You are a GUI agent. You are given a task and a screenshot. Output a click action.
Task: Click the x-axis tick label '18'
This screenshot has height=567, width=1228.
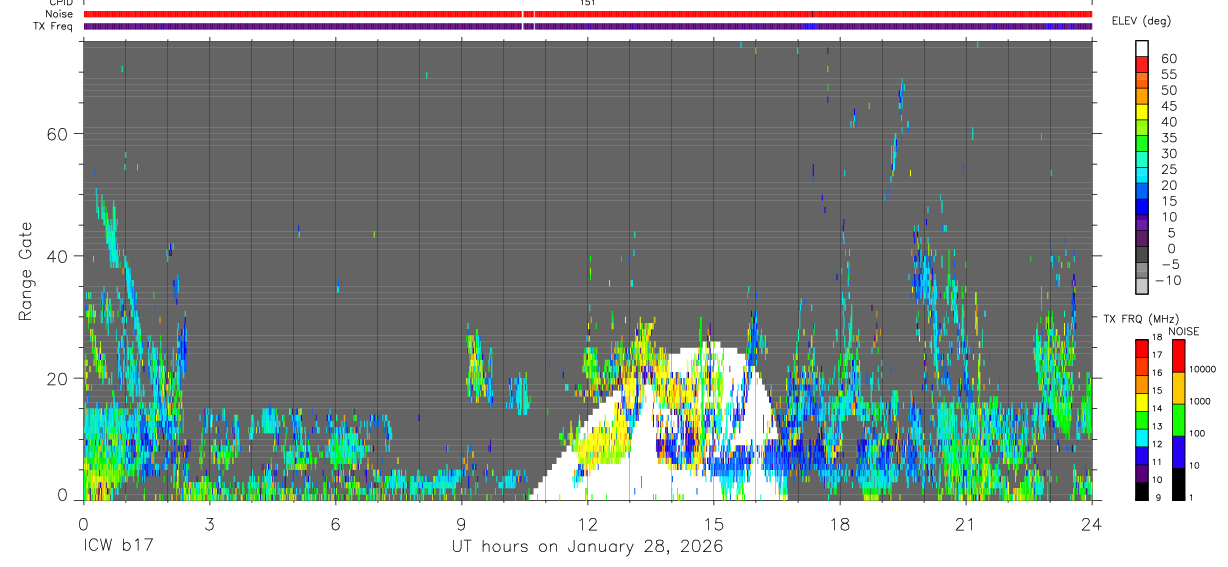point(839,524)
